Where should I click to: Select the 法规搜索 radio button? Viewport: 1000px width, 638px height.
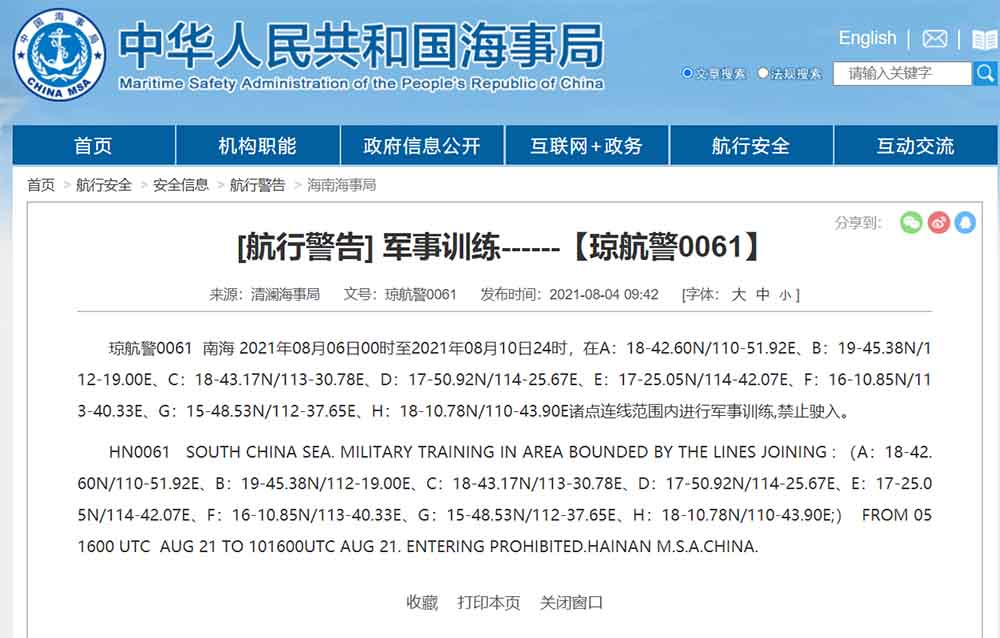(763, 73)
